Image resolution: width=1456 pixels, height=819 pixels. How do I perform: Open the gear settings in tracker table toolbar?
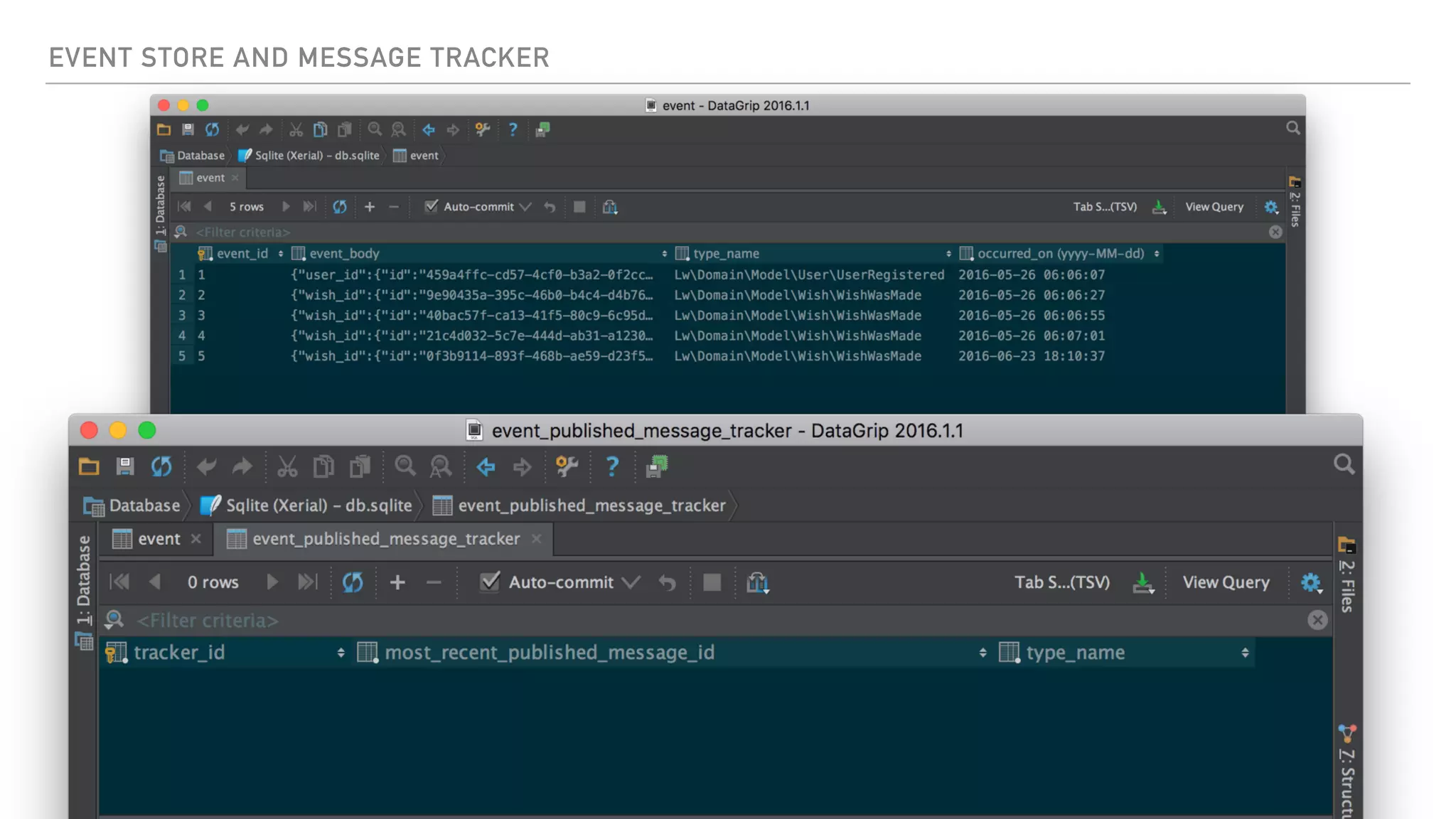tap(1311, 583)
